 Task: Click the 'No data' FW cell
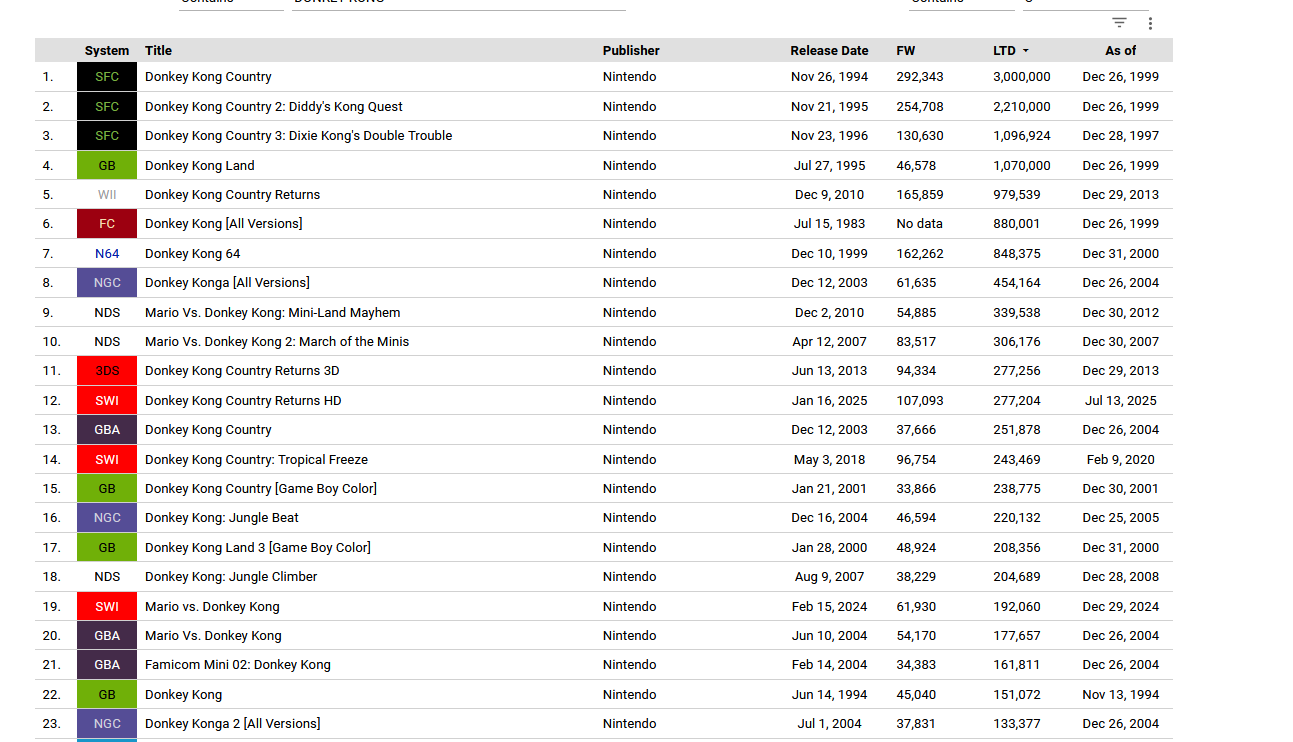(x=919, y=224)
